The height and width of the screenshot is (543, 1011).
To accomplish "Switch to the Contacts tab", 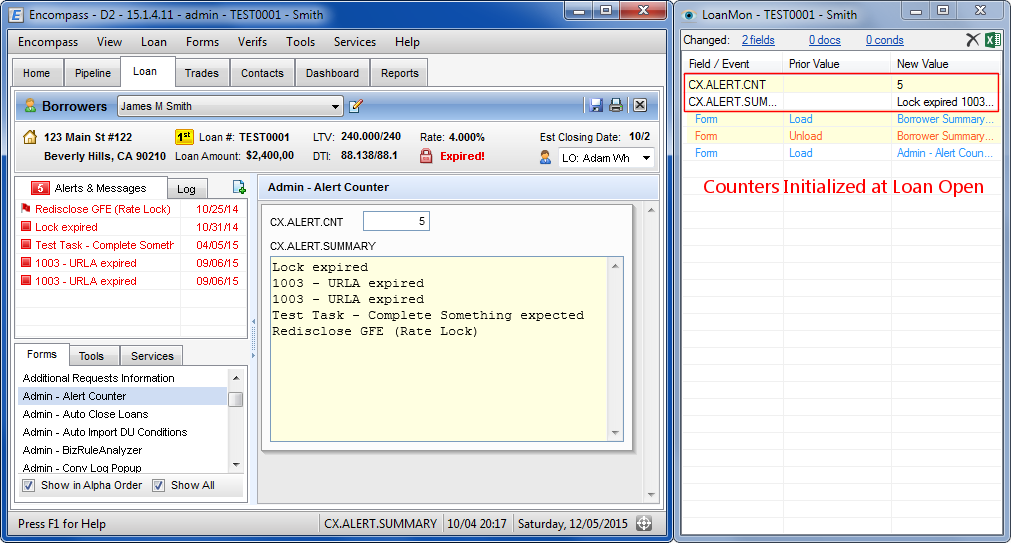I will tap(262, 74).
